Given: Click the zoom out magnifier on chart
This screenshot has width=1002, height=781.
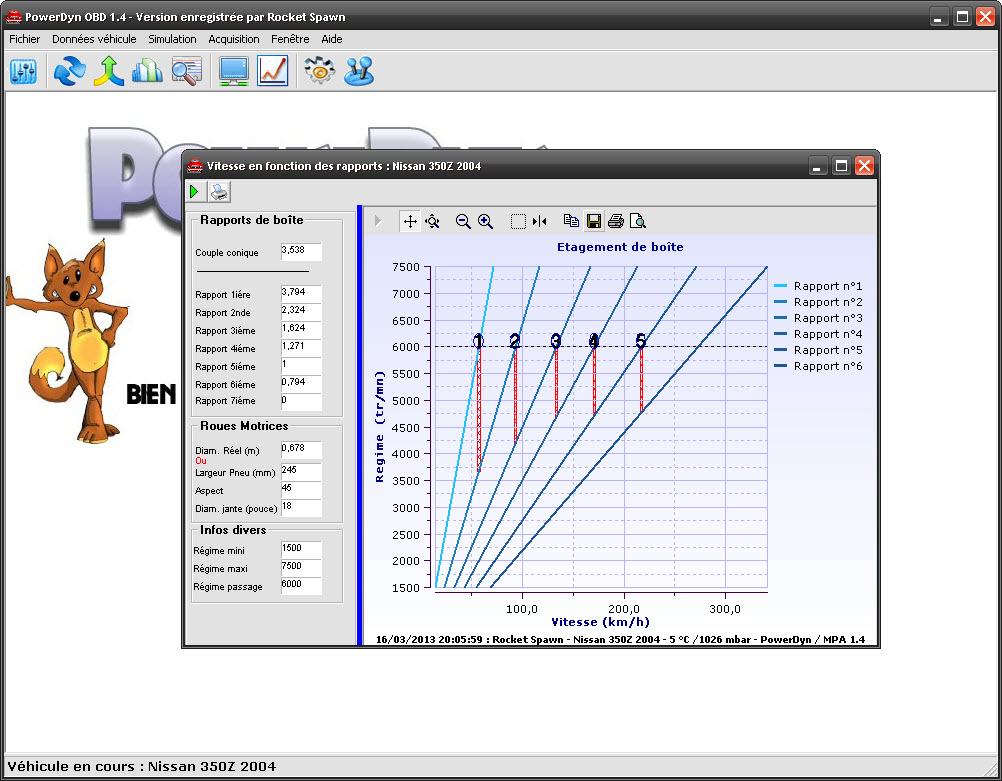Looking at the screenshot, I should pyautogui.click(x=463, y=222).
